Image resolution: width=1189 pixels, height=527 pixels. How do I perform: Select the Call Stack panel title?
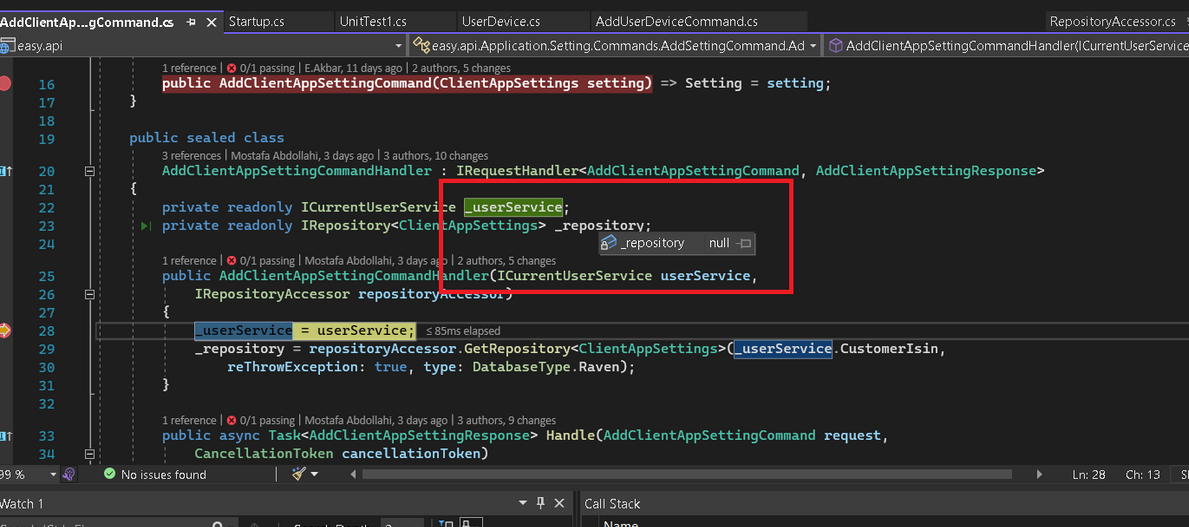[612, 503]
